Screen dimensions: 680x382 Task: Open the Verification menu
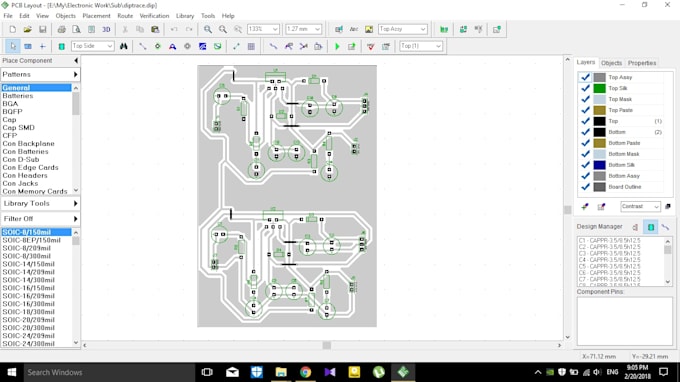pyautogui.click(x=154, y=16)
